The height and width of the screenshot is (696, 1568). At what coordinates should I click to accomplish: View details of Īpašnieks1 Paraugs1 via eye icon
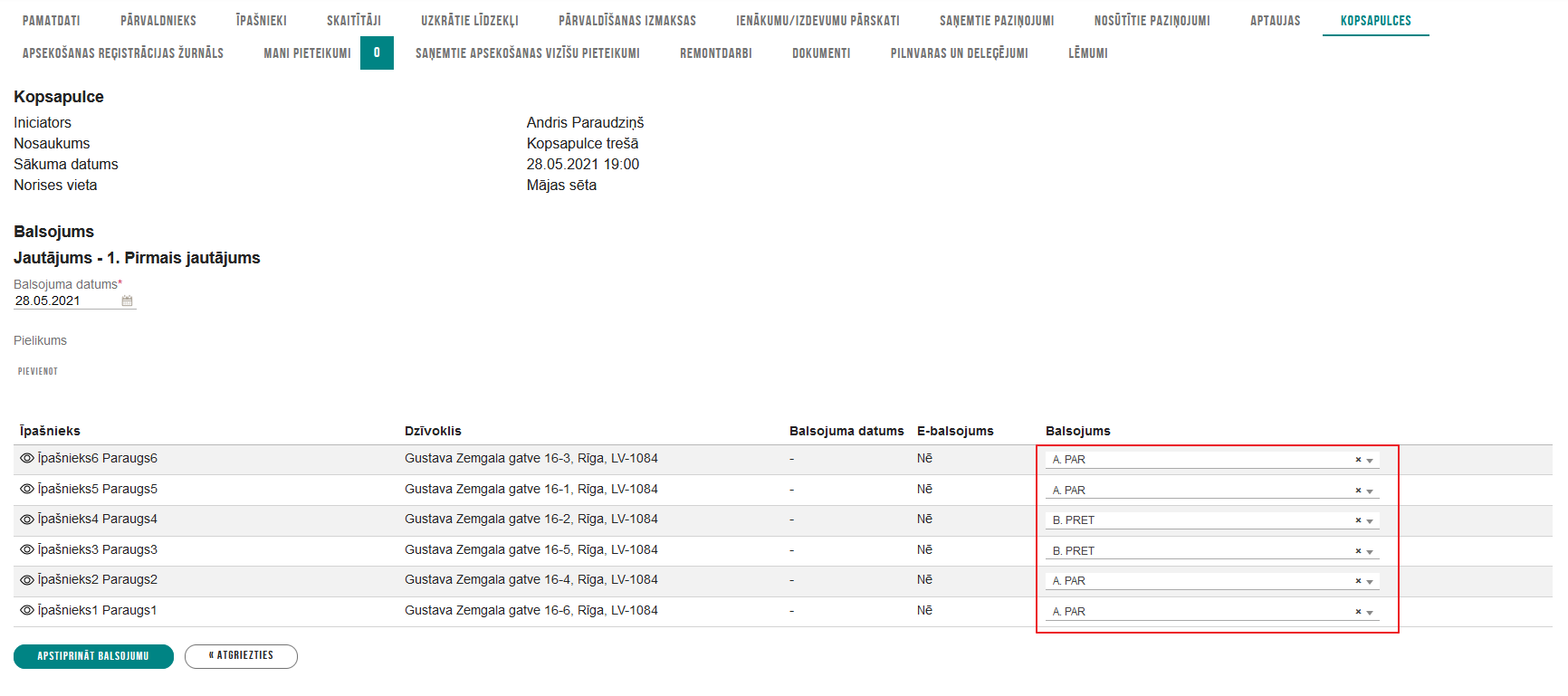[27, 610]
